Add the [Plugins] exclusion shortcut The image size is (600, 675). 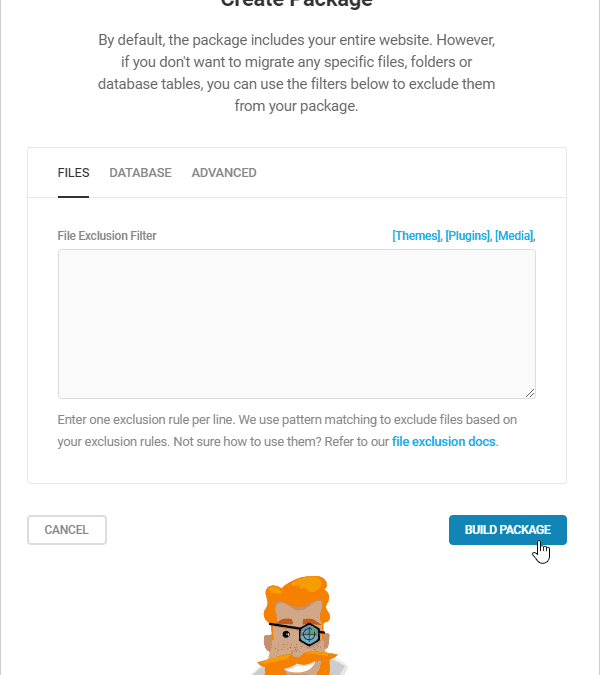[x=467, y=236]
